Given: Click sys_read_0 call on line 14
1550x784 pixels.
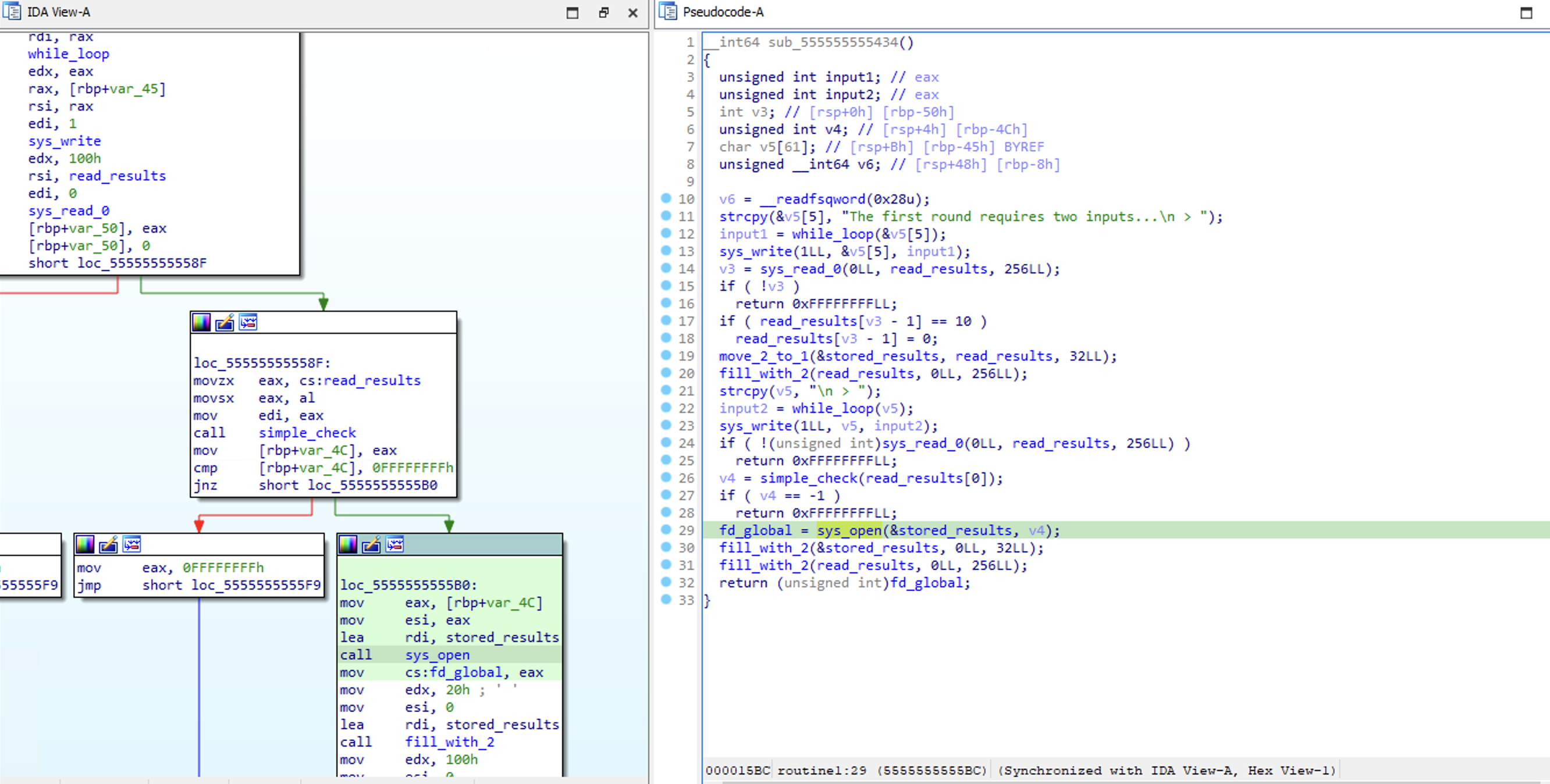Looking at the screenshot, I should coord(799,269).
